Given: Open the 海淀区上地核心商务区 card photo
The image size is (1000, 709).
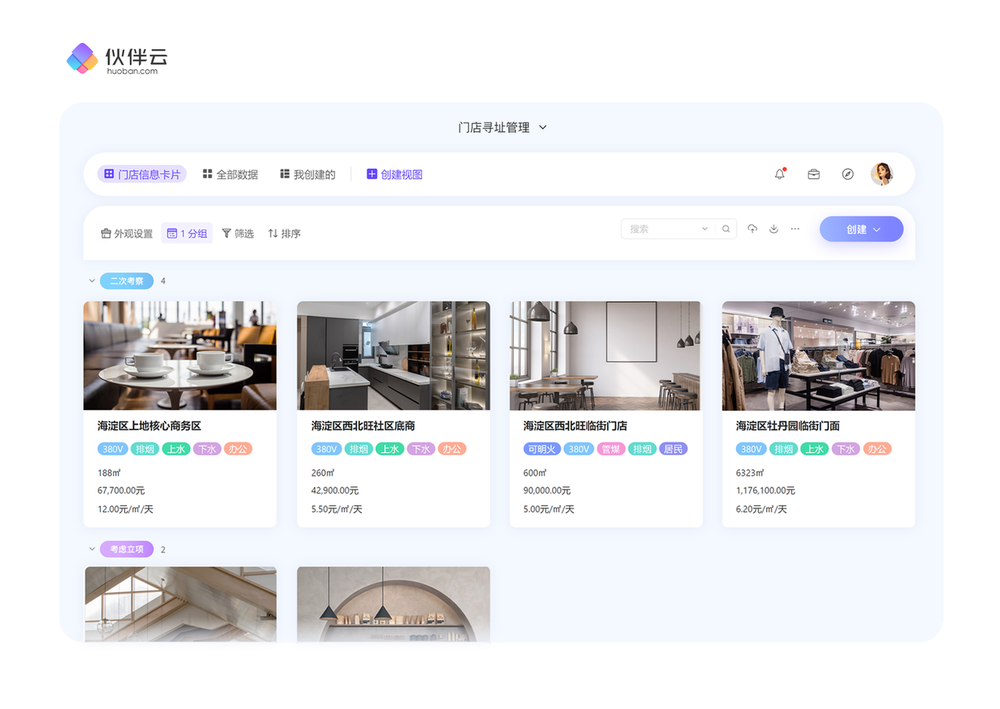Looking at the screenshot, I should [180, 355].
